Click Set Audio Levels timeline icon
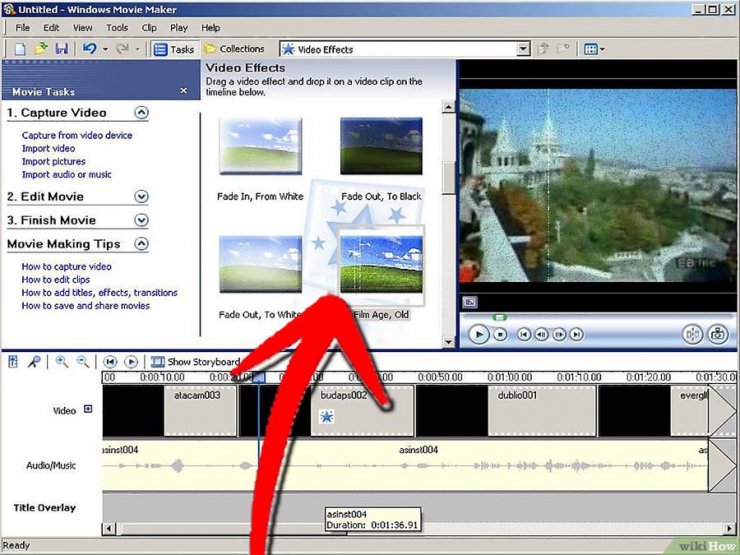740x555 pixels. 13,362
